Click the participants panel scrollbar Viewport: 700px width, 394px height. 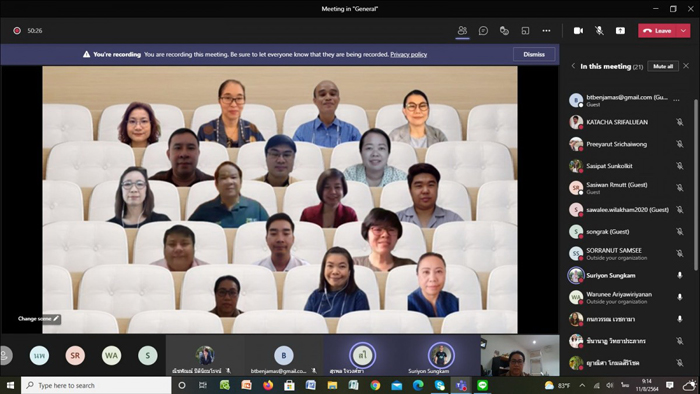tap(696, 183)
